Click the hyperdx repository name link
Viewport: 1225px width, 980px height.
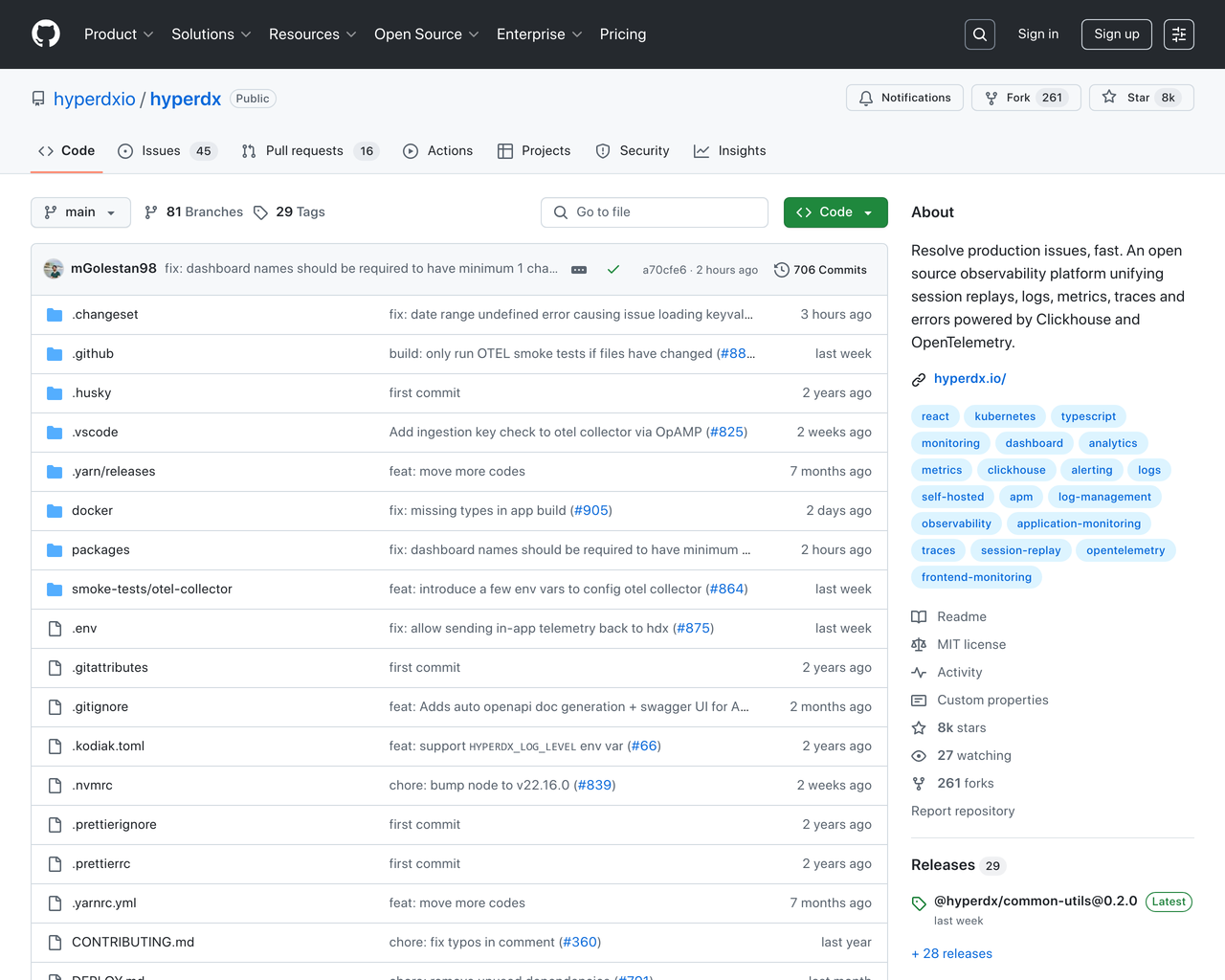click(x=186, y=99)
